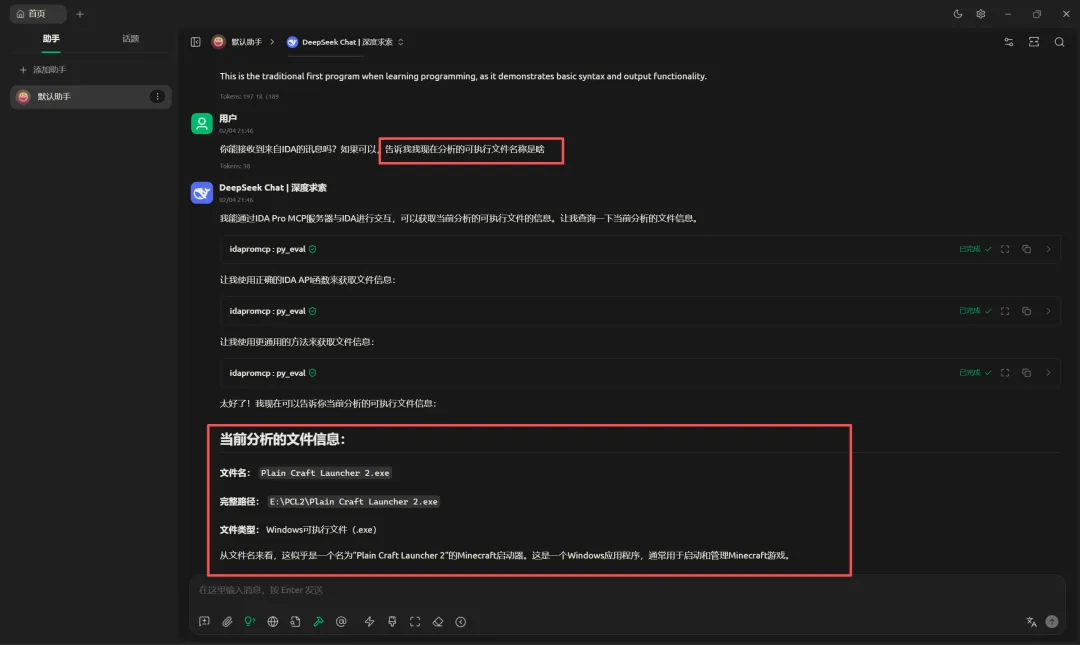The height and width of the screenshot is (645, 1080).
Task: Click the brush icon in the input toolbar
Action: [x=392, y=622]
